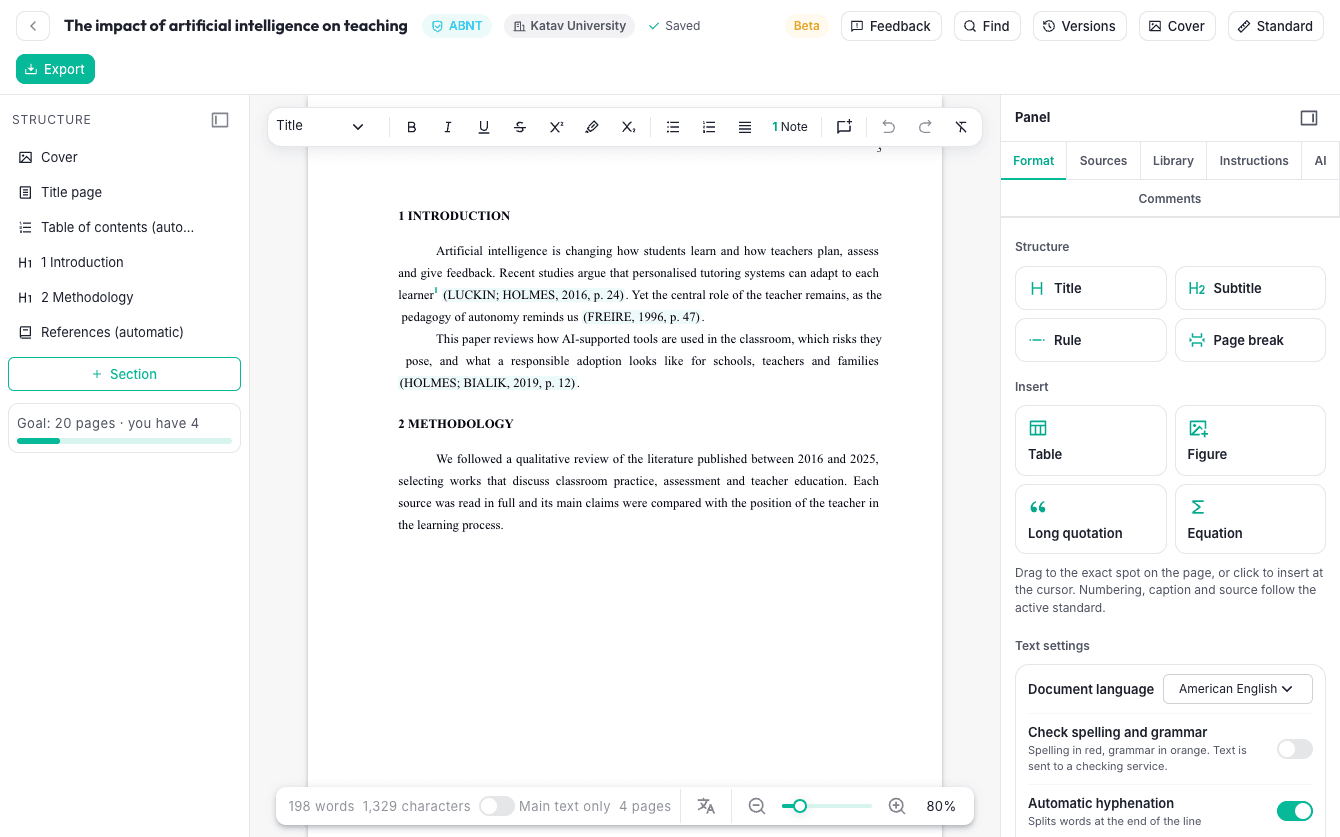Image resolution: width=1340 pixels, height=837 pixels.
Task: Open Document language dropdown
Action: tap(1237, 689)
